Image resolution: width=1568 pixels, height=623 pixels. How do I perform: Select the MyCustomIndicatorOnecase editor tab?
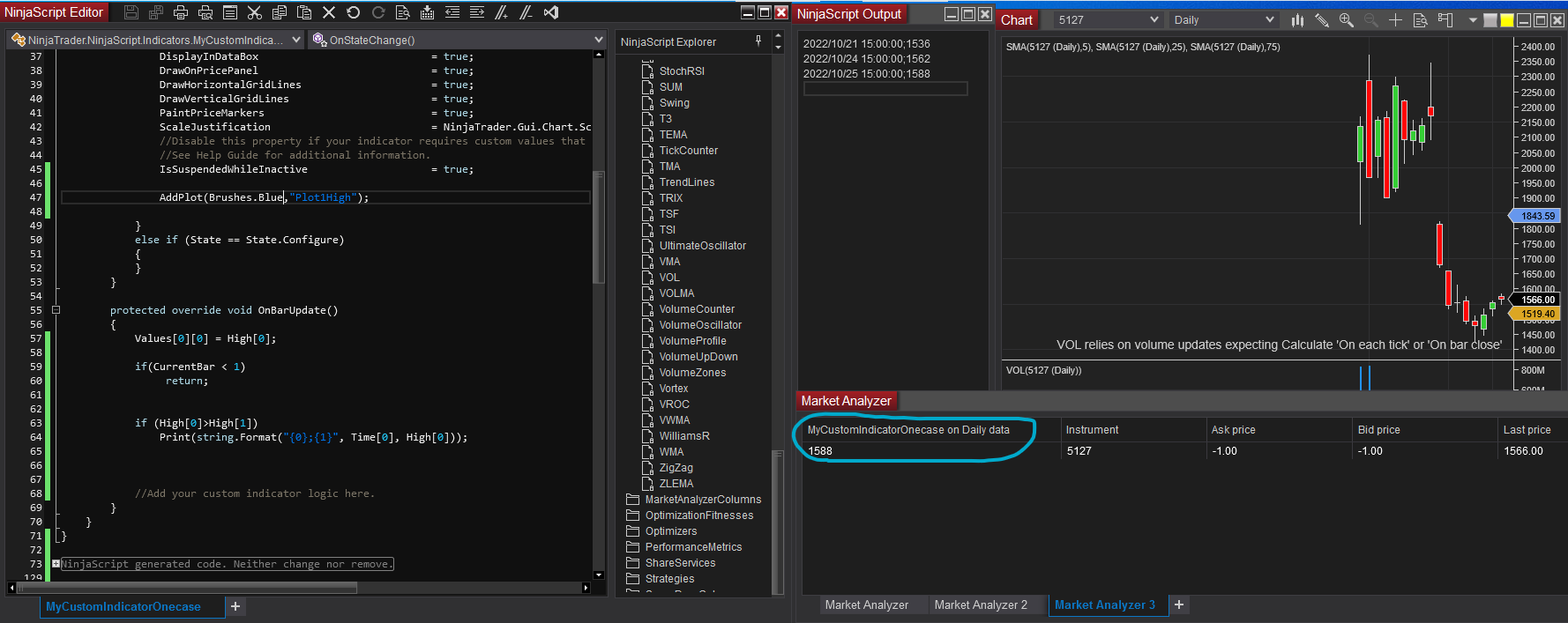pyautogui.click(x=123, y=607)
